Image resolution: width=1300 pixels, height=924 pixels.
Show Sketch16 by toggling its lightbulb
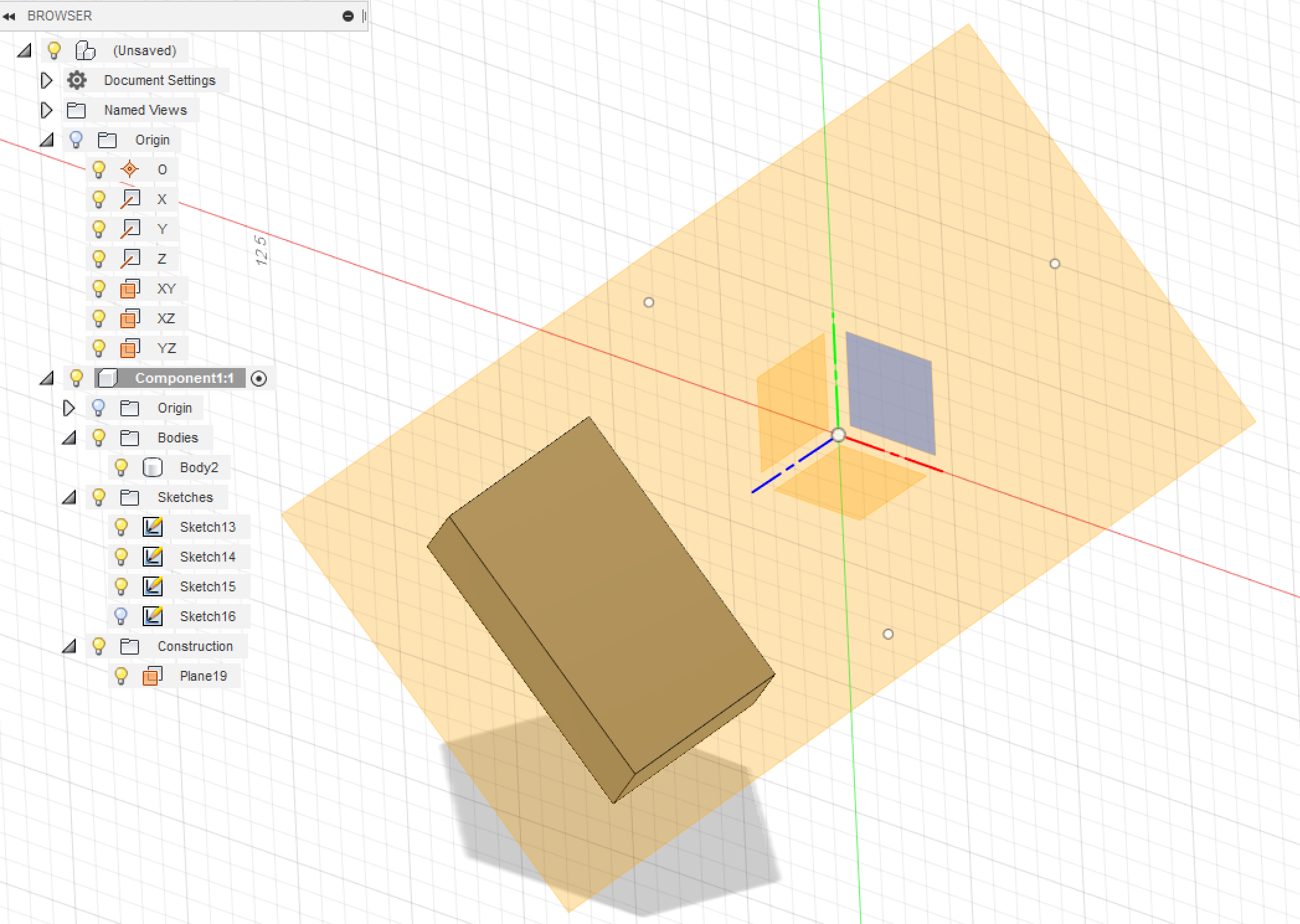point(122,616)
